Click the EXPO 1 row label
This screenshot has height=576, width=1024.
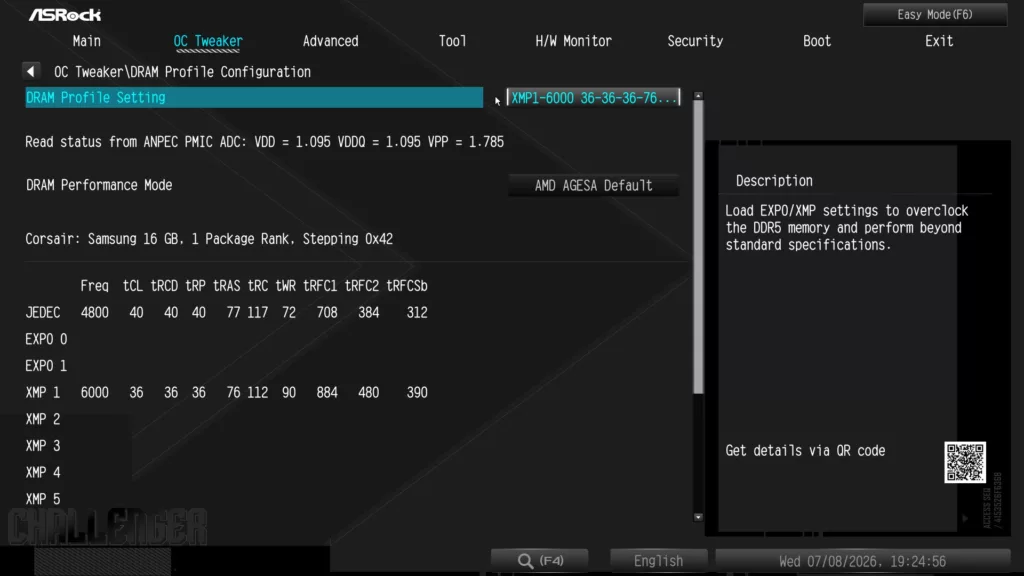pyautogui.click(x=46, y=366)
